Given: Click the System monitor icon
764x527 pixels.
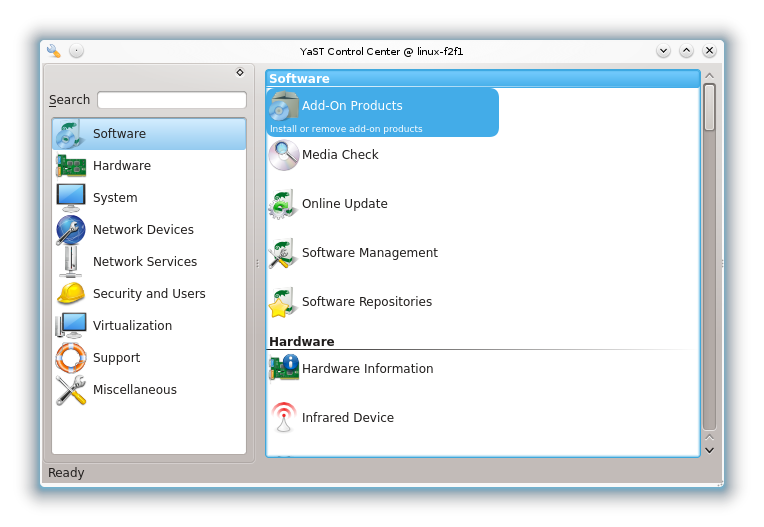Looking at the screenshot, I should click(x=71, y=197).
